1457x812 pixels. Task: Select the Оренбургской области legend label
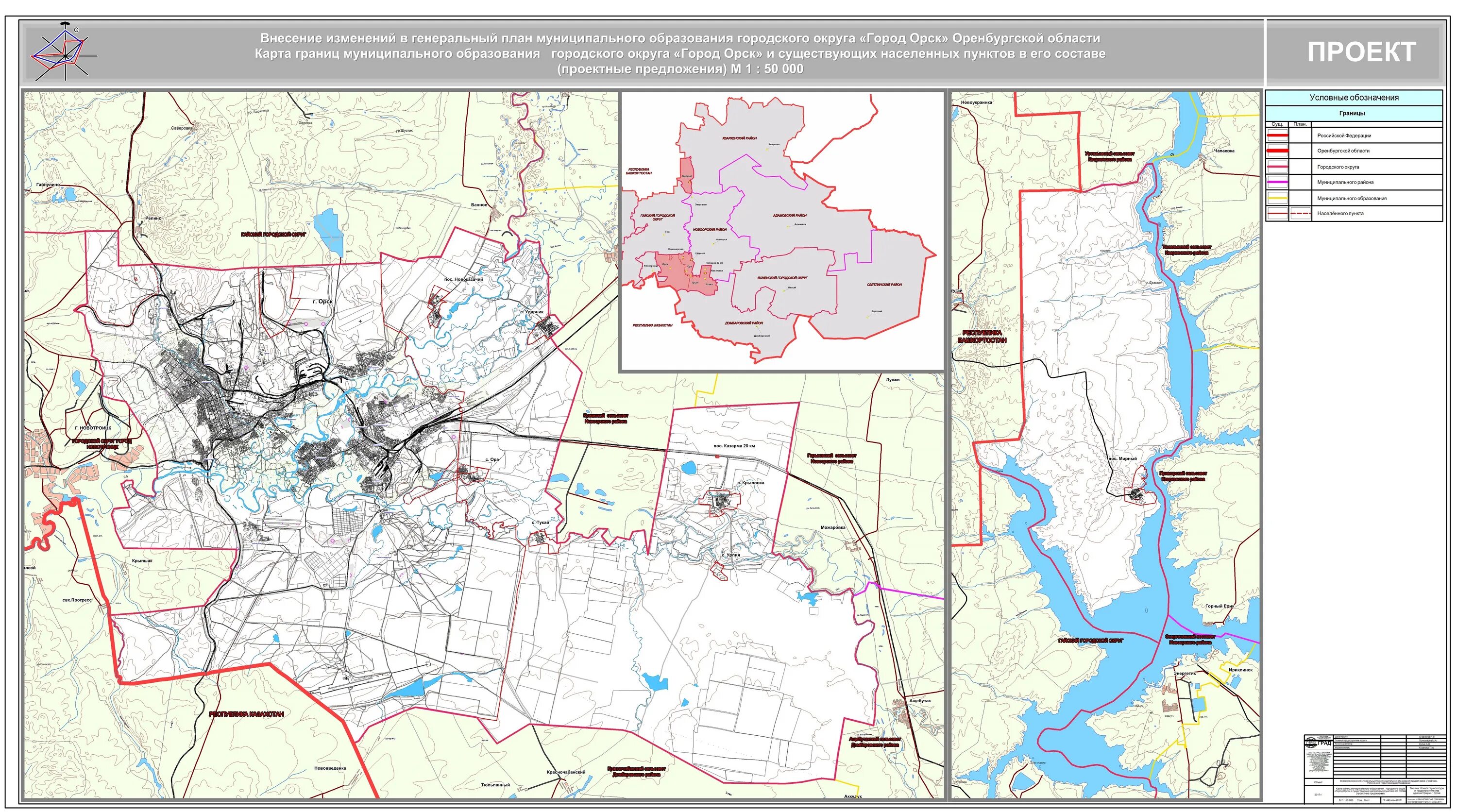(1343, 151)
